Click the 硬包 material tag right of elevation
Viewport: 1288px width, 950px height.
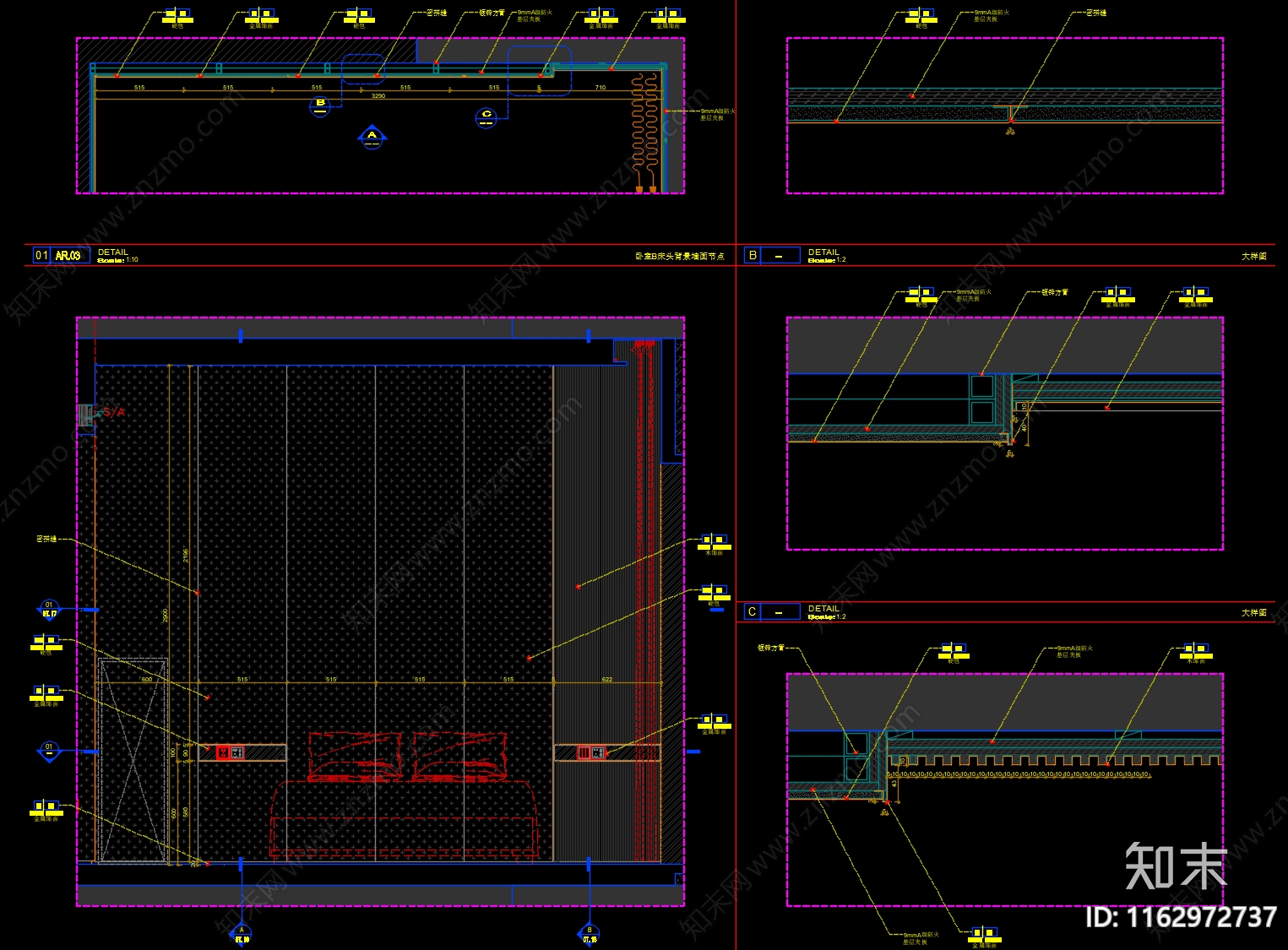pos(715,595)
